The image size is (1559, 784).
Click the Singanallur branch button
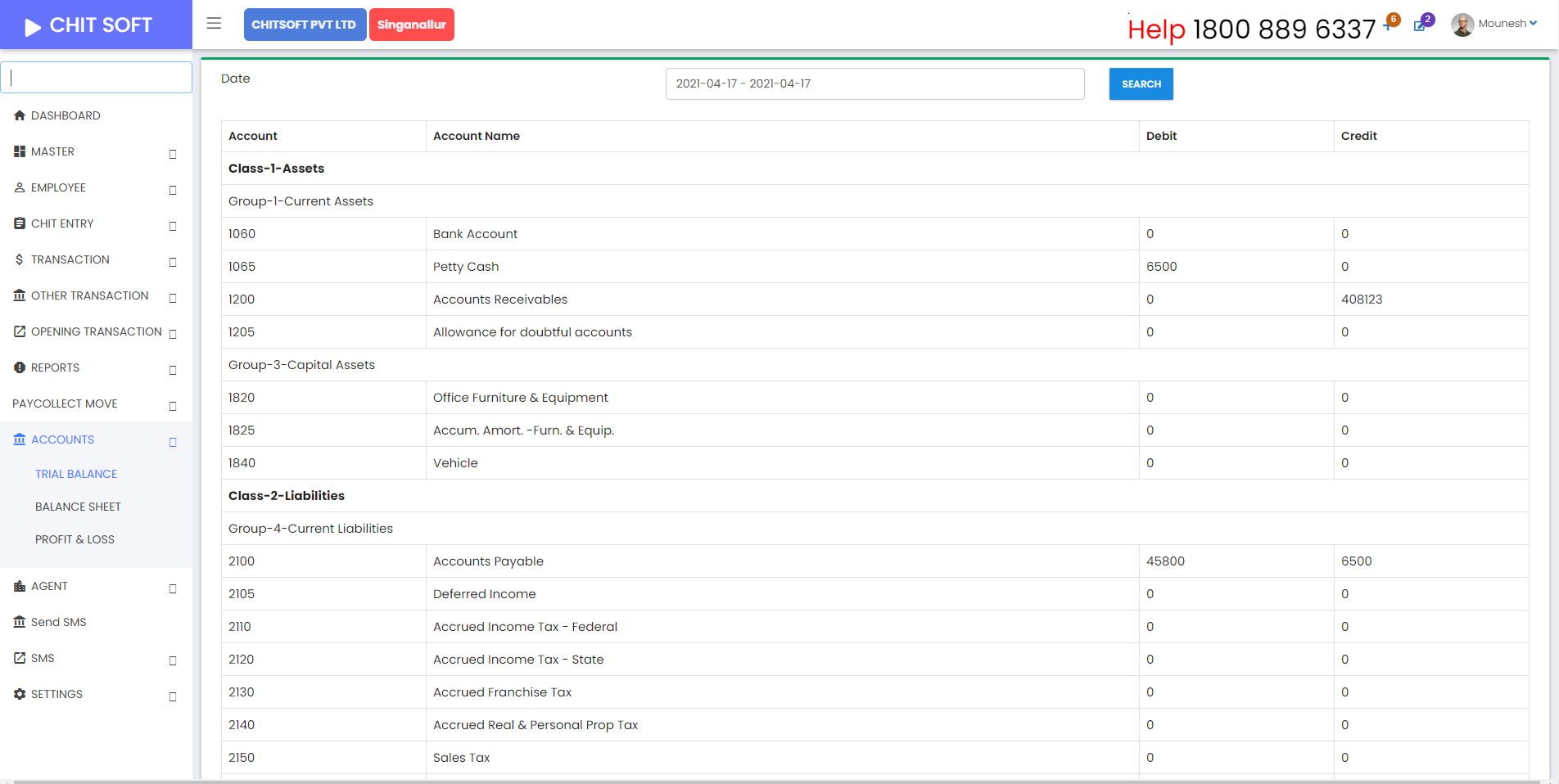click(411, 25)
